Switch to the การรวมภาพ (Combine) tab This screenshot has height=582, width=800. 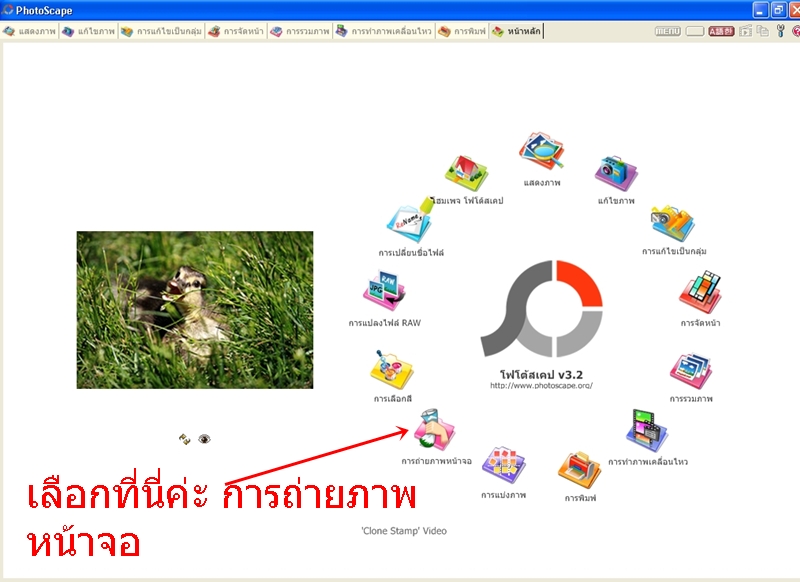click(x=300, y=31)
